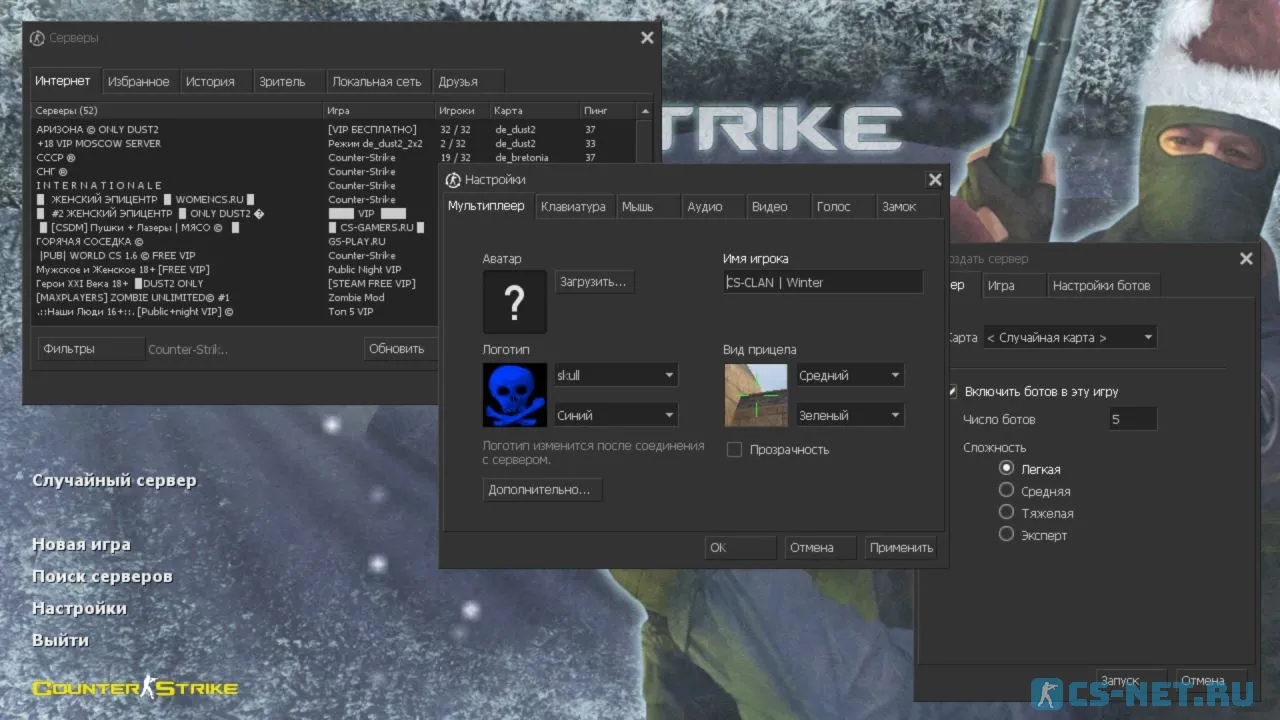Close the create server dialog
1280x720 pixels.
[x=1246, y=259]
